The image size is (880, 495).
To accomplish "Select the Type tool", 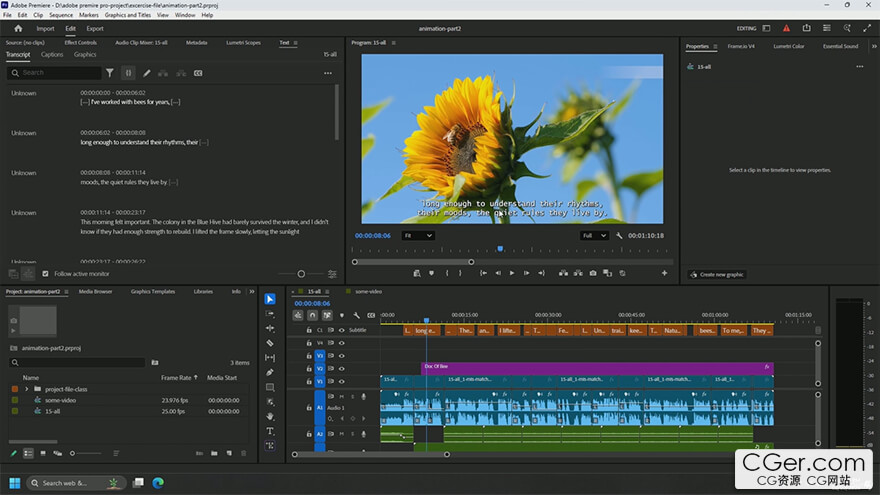I will pyautogui.click(x=270, y=431).
